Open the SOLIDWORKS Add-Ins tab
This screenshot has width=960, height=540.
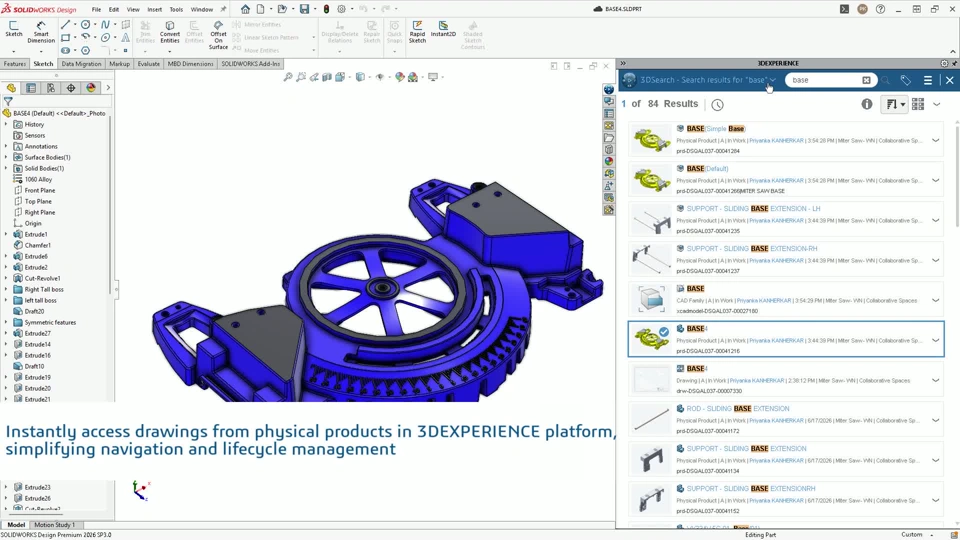(250, 64)
